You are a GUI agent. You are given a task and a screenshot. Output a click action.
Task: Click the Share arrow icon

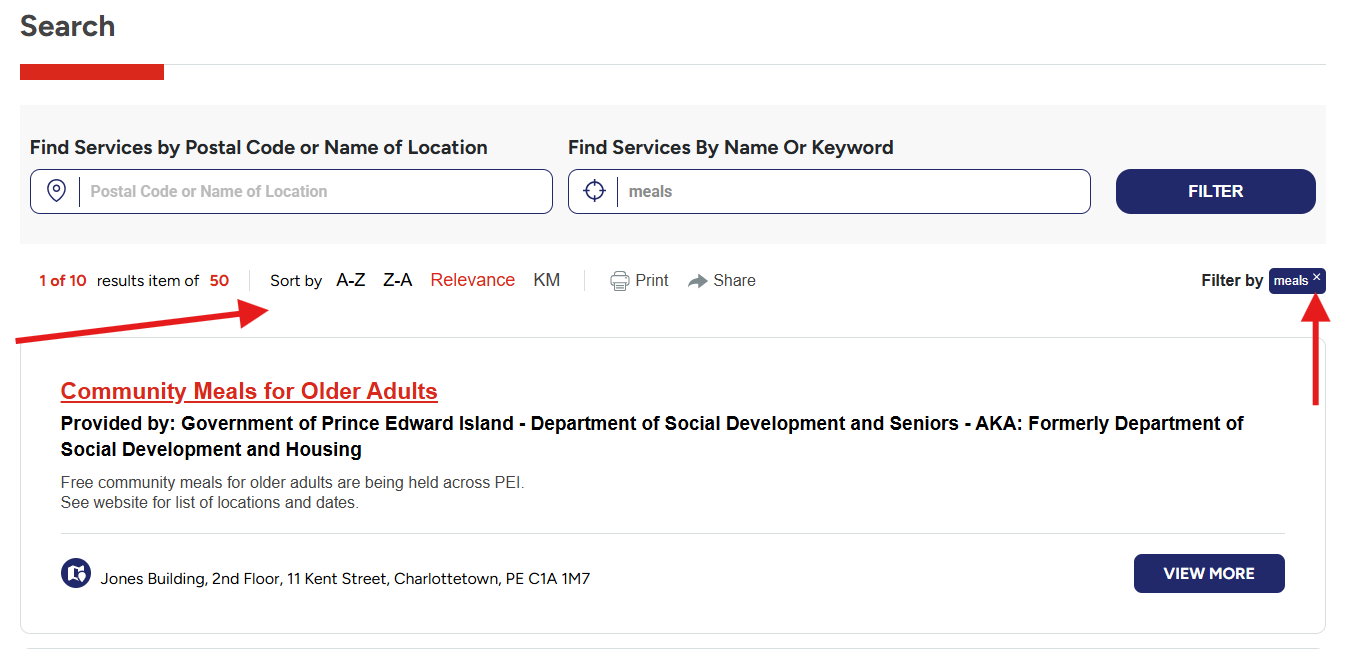pos(698,281)
